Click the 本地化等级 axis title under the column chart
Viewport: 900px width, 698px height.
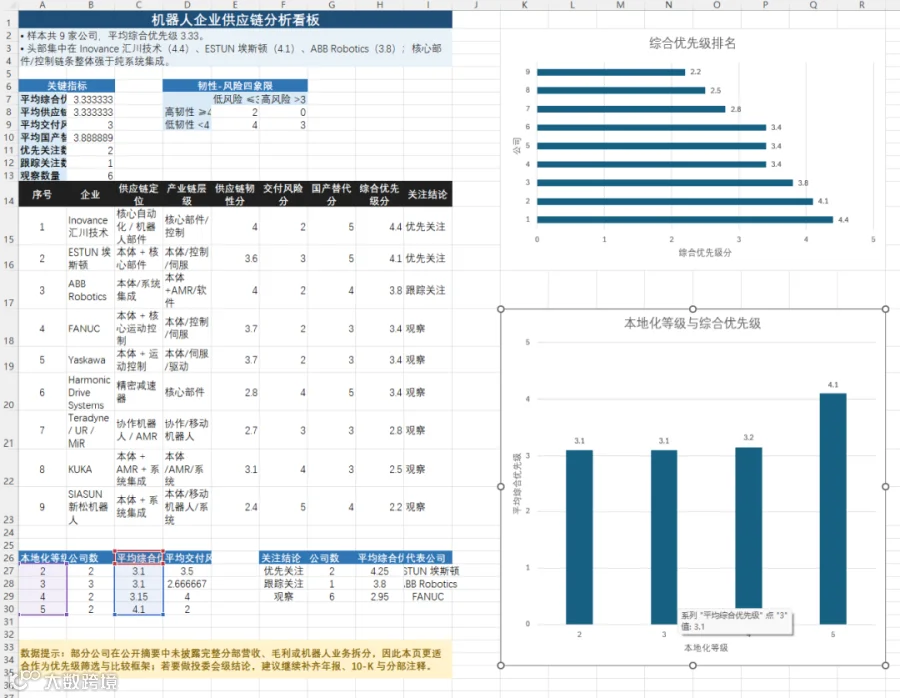(706, 647)
